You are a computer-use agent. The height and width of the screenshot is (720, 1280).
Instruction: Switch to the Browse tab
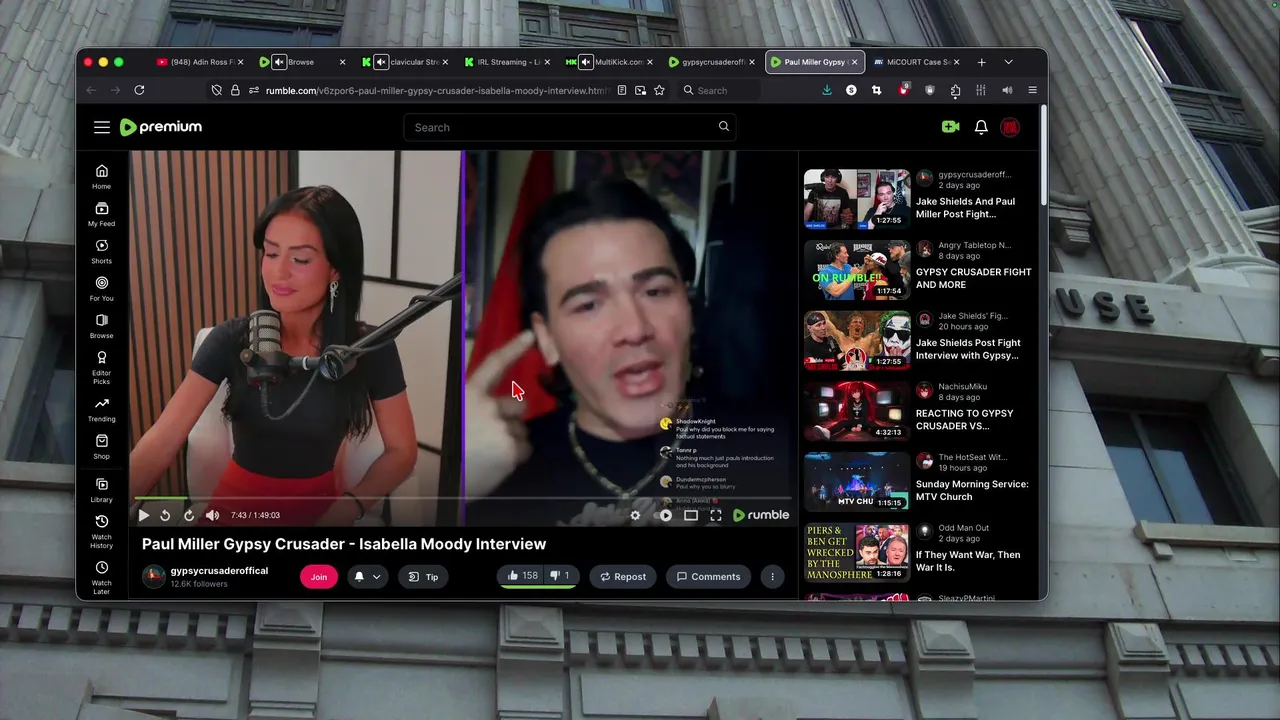coord(301,62)
